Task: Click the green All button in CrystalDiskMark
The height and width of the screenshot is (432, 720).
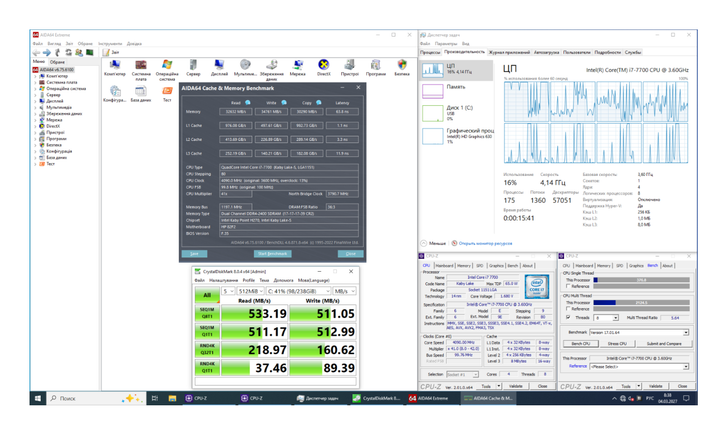Action: click(x=207, y=295)
